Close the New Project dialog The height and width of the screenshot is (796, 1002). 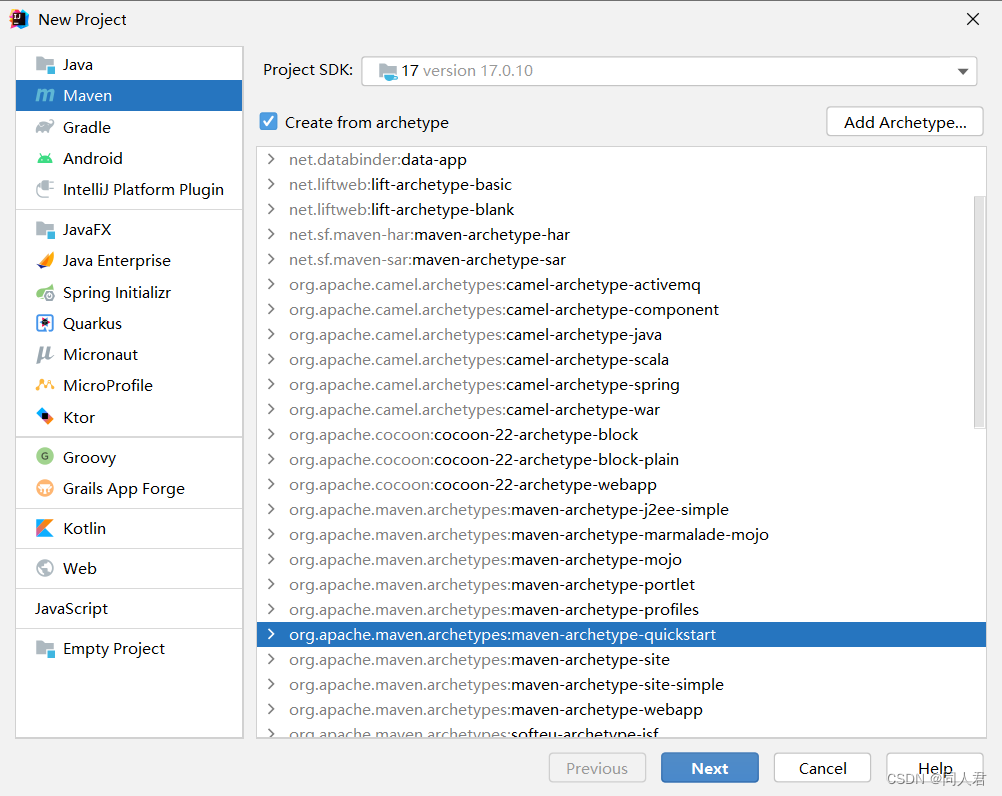973,19
